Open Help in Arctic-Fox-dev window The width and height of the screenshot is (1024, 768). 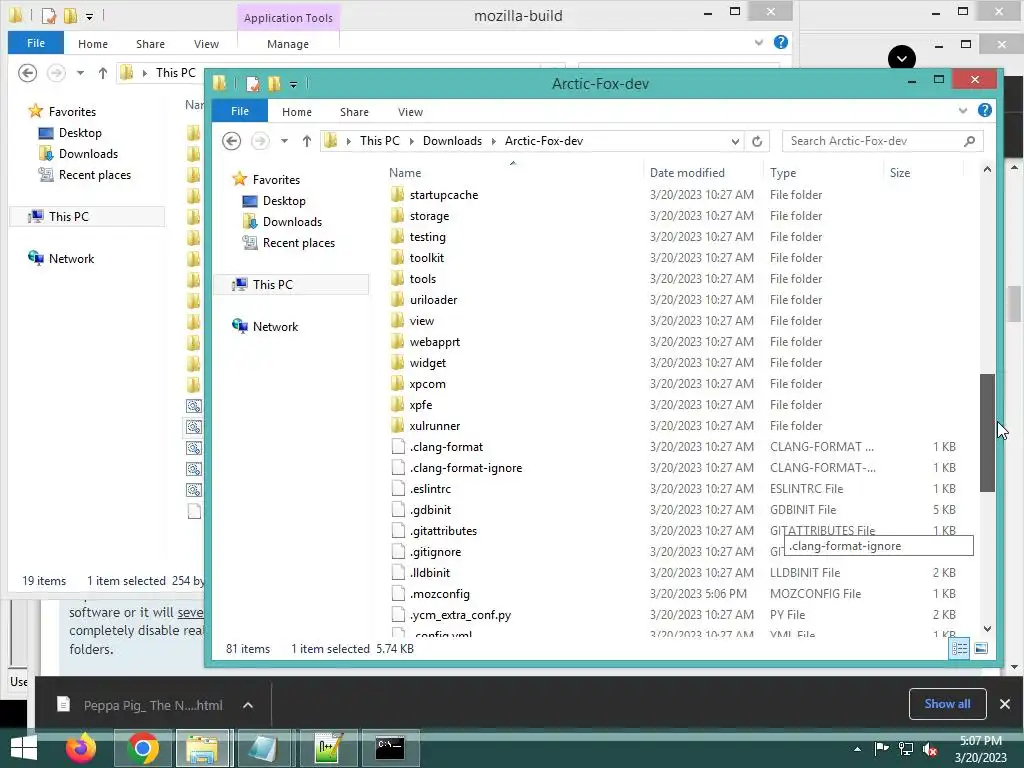click(985, 110)
